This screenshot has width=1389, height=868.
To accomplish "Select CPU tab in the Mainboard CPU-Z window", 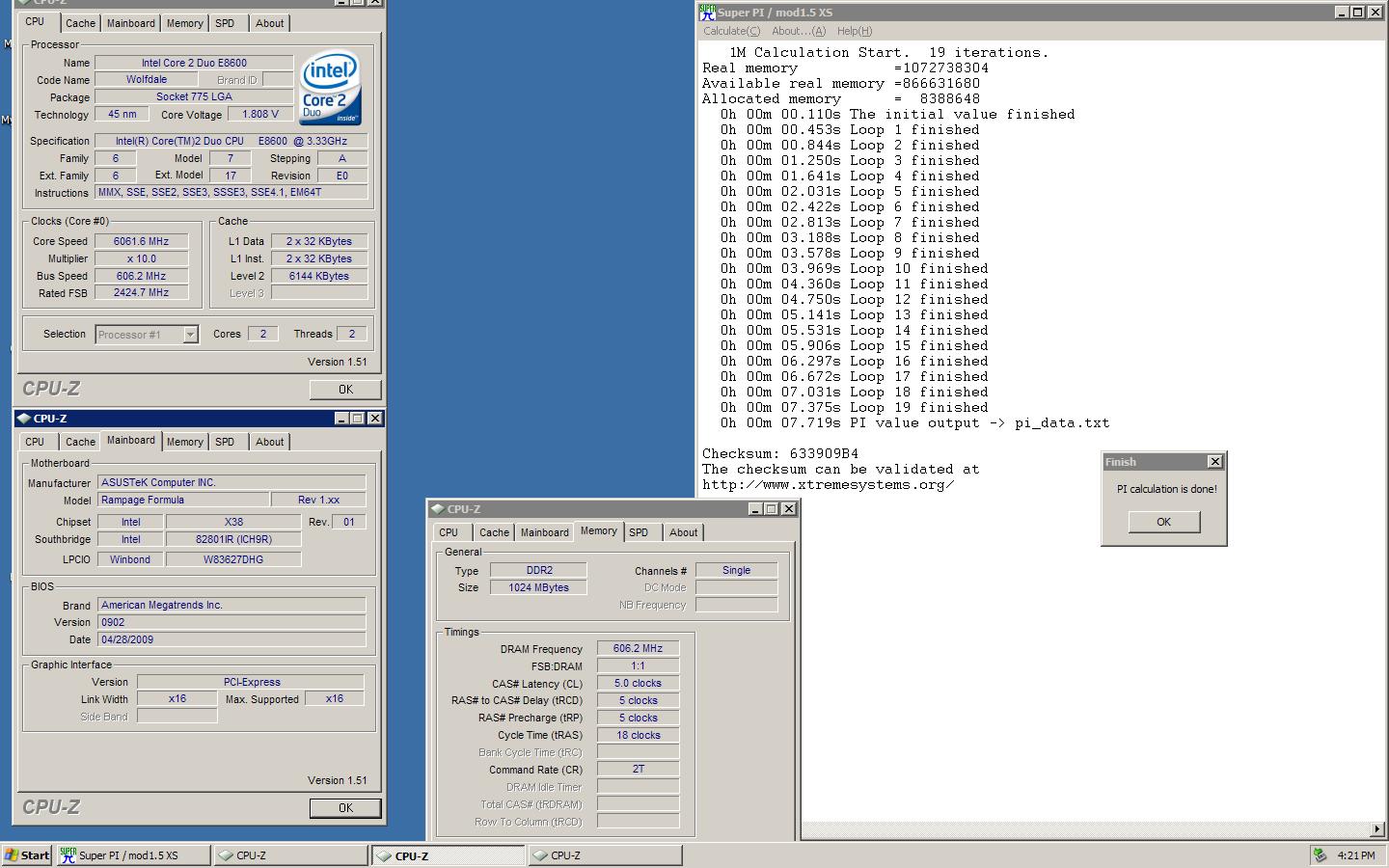I will [35, 442].
